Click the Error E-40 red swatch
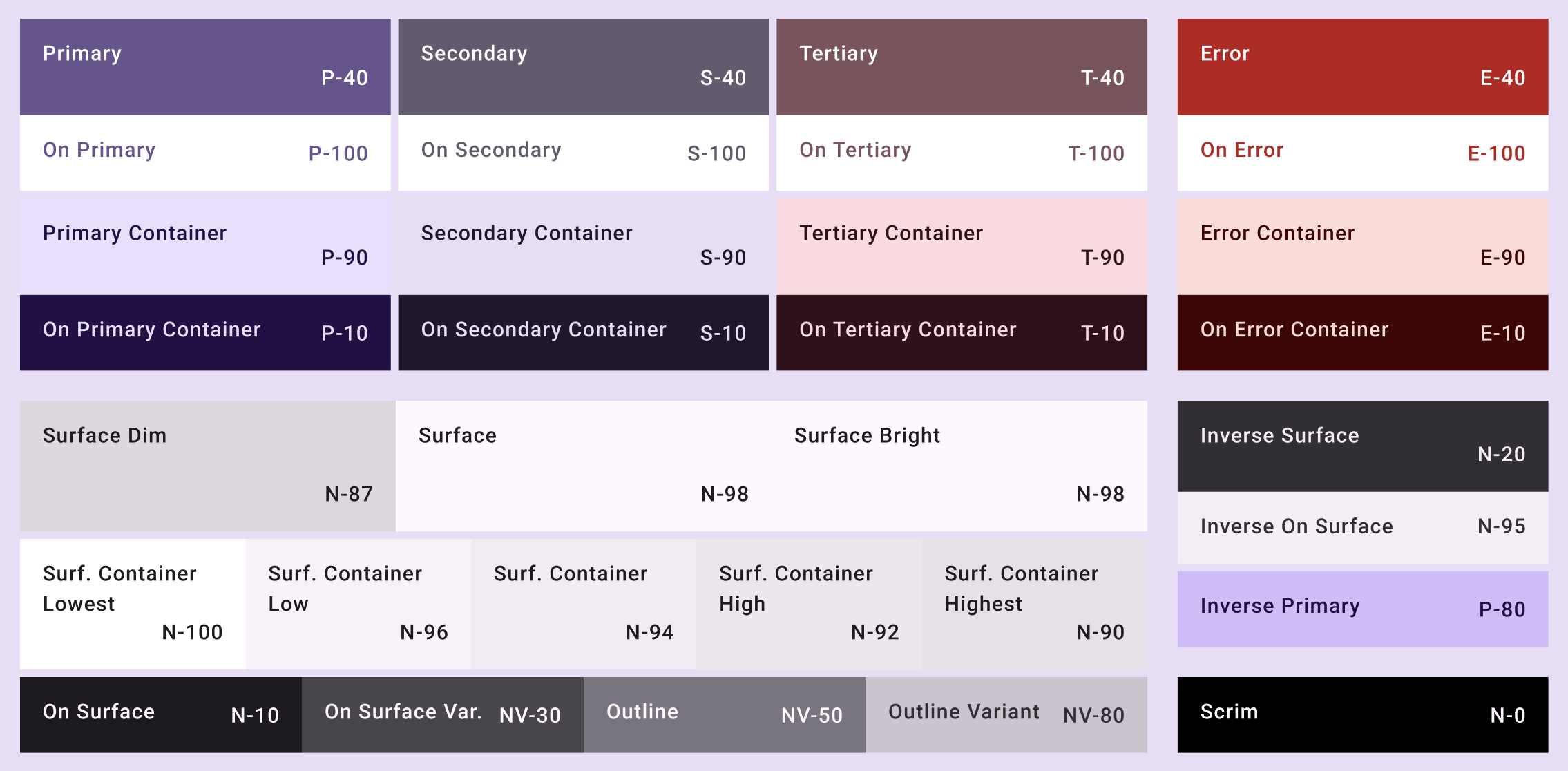The width and height of the screenshot is (1568, 771). (x=1362, y=66)
